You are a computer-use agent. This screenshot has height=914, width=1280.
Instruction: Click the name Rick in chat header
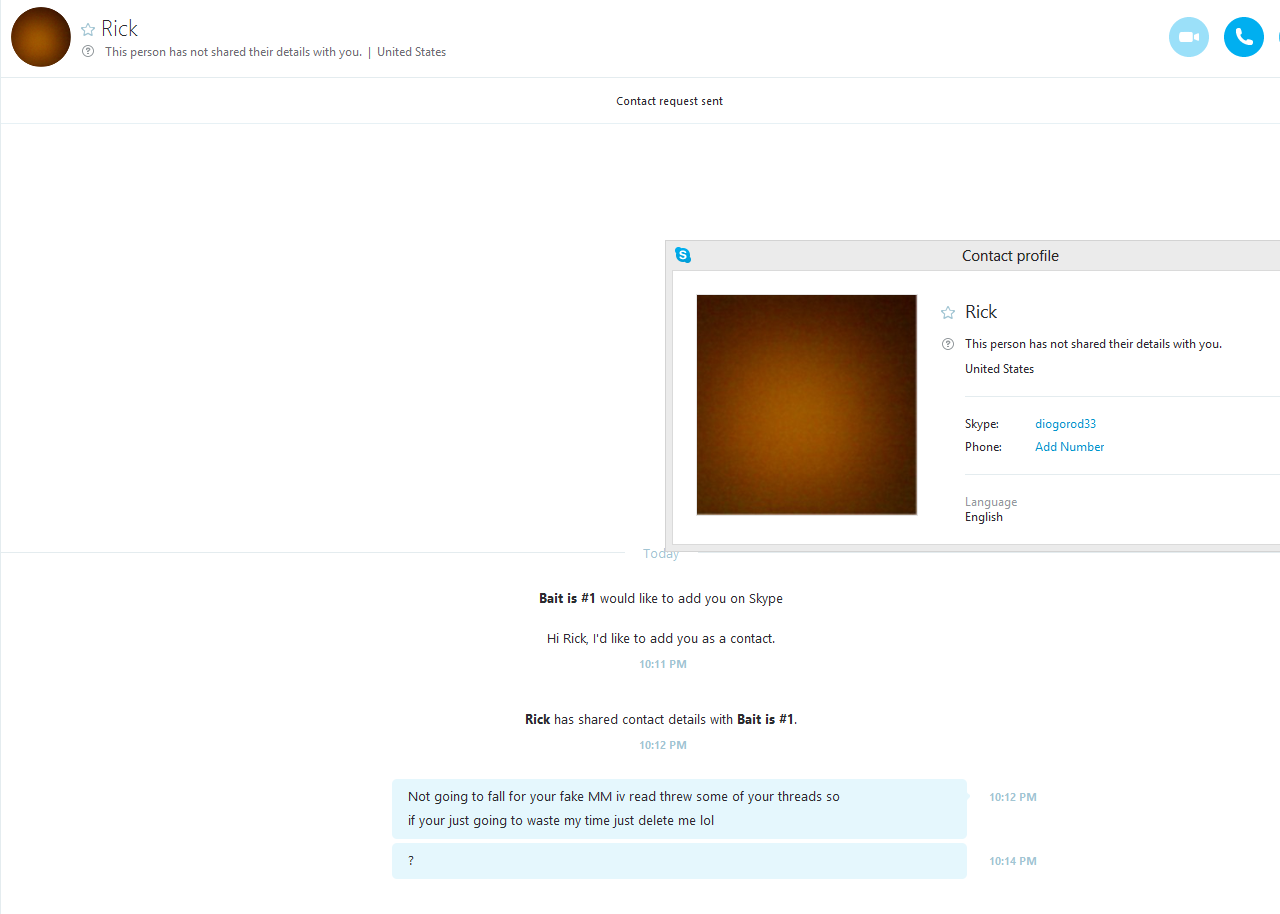(x=119, y=29)
